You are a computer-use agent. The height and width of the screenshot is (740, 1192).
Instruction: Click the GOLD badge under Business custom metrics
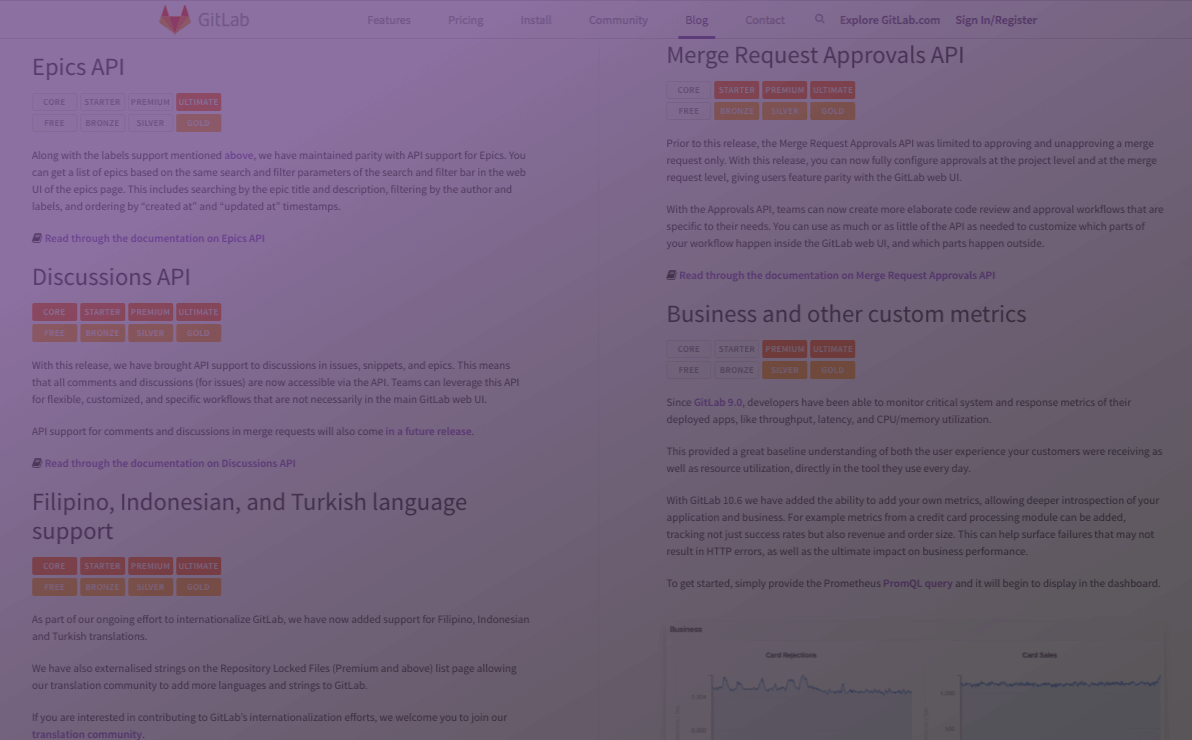(x=832, y=370)
